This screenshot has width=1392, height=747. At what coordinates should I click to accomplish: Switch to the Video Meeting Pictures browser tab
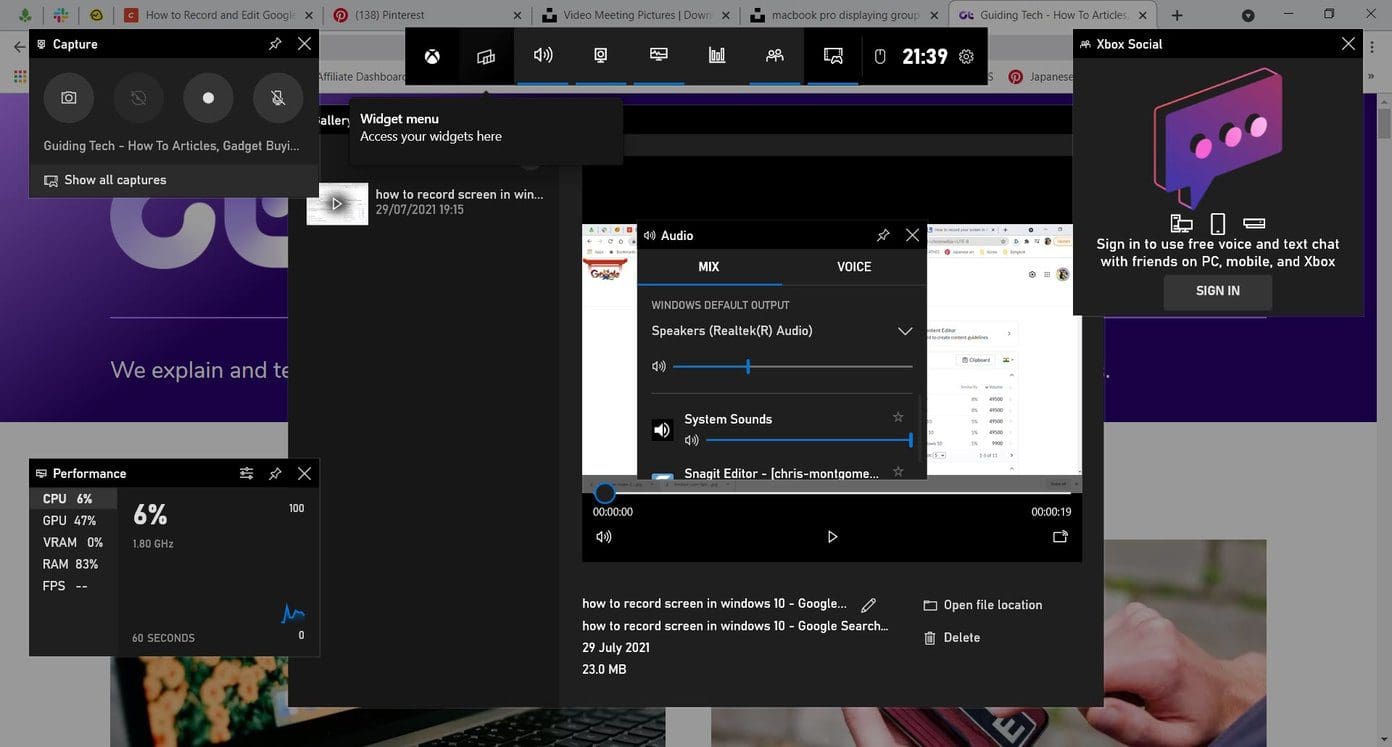pyautogui.click(x=638, y=15)
